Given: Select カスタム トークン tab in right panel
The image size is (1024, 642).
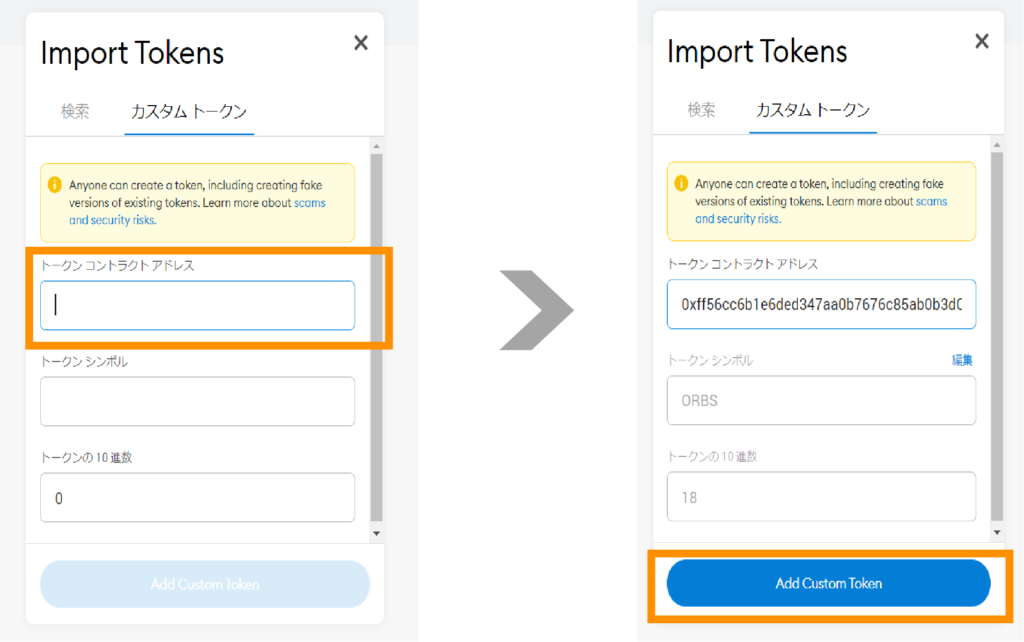Looking at the screenshot, I should pyautogui.click(x=812, y=110).
